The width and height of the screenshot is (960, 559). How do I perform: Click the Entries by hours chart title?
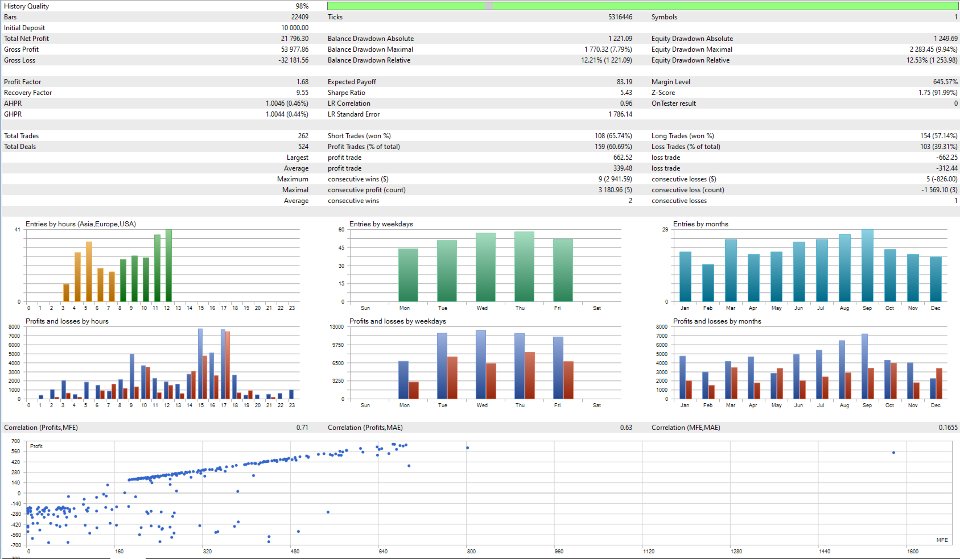click(x=81, y=224)
